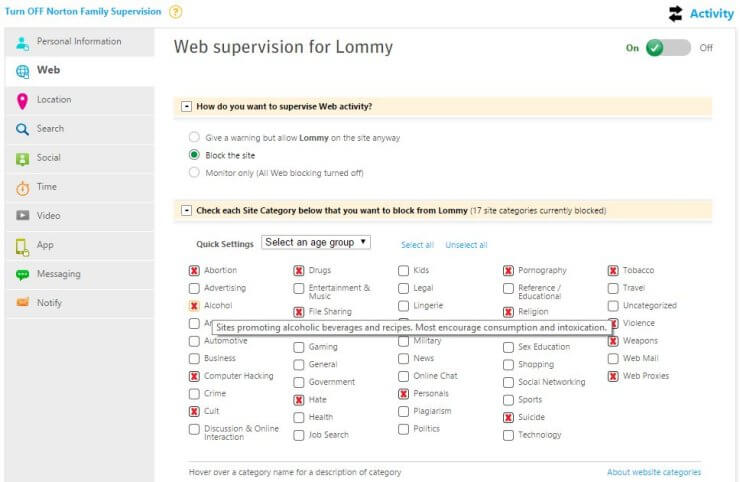Click the Unselect all link

[x=466, y=245]
